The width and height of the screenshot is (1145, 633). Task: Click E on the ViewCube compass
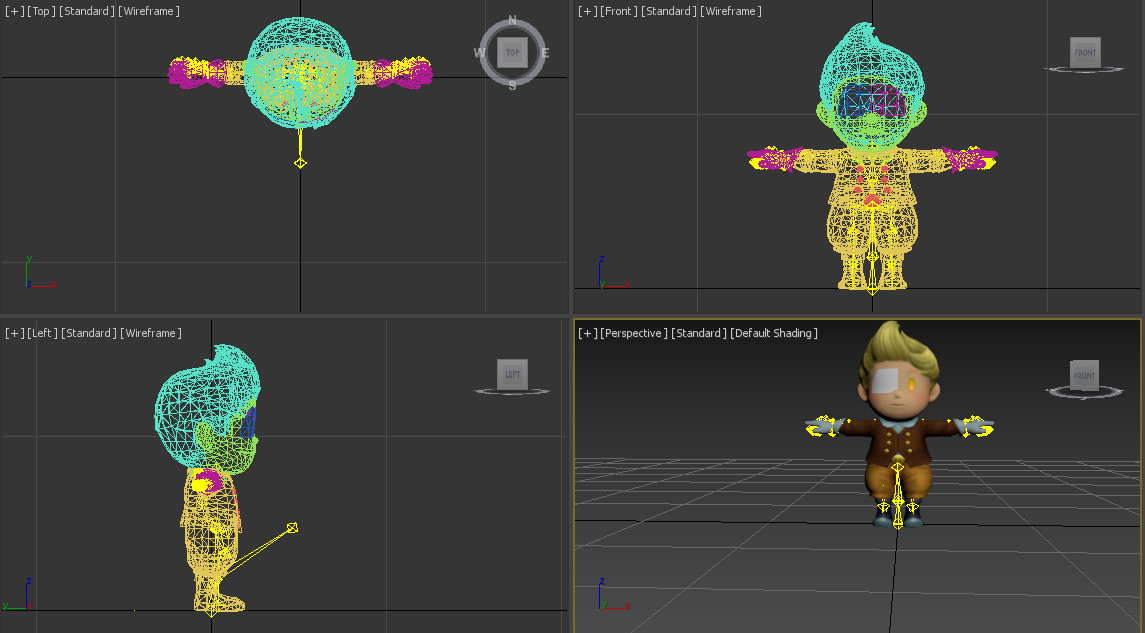pos(546,52)
